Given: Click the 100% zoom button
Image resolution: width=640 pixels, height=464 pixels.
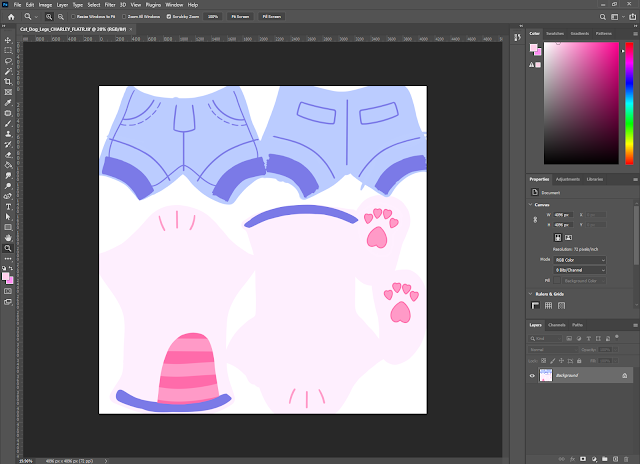Looking at the screenshot, I should (x=213, y=17).
